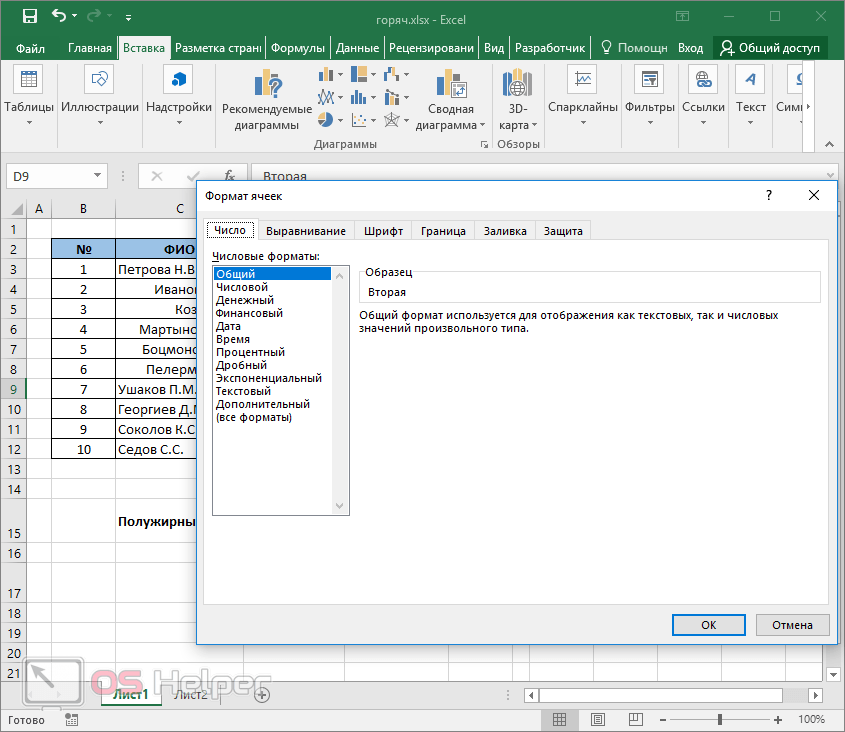Screen dimensions: 845x732
Task: Click the Undo arrow icon
Action: point(60,17)
